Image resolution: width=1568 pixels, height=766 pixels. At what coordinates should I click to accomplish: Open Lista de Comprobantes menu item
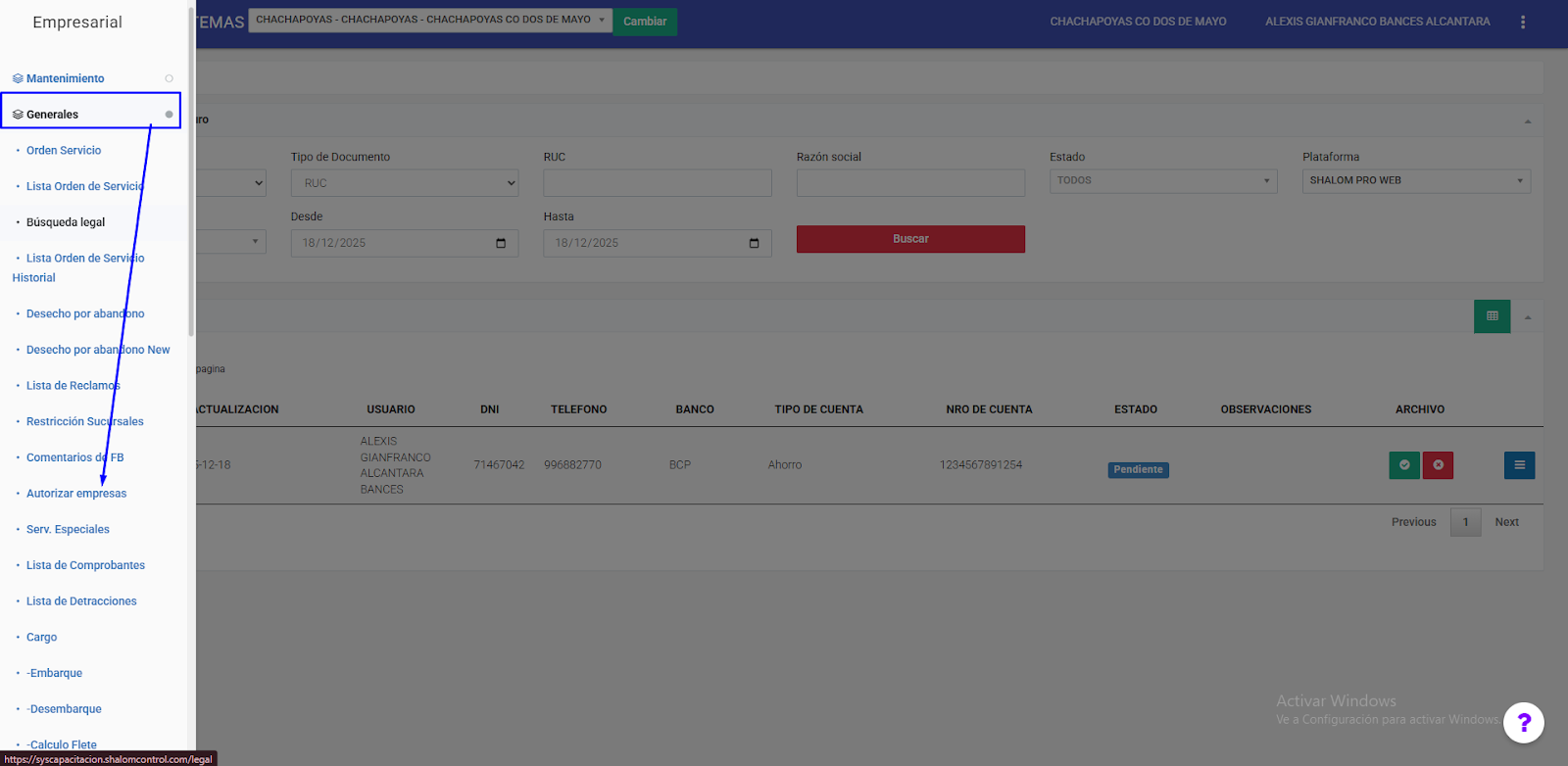(x=85, y=565)
